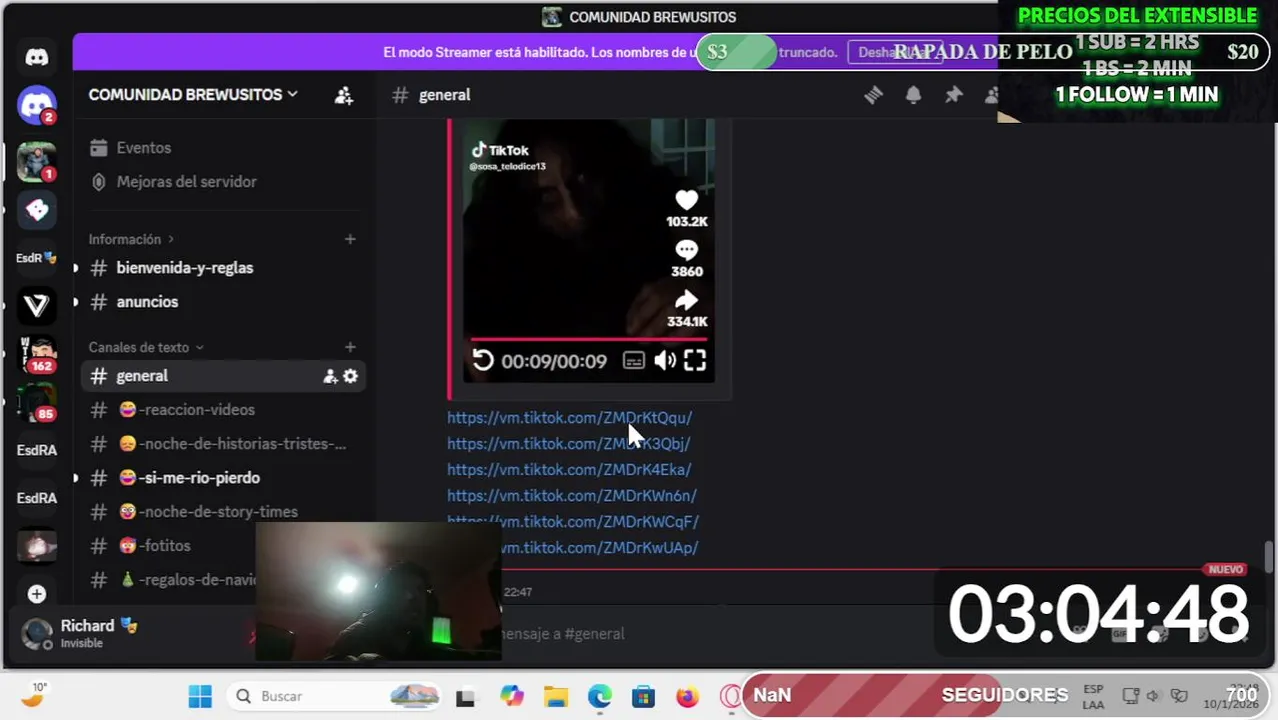Image resolution: width=1278 pixels, height=720 pixels.
Task: Click the TikTok like heart icon
Action: (686, 200)
